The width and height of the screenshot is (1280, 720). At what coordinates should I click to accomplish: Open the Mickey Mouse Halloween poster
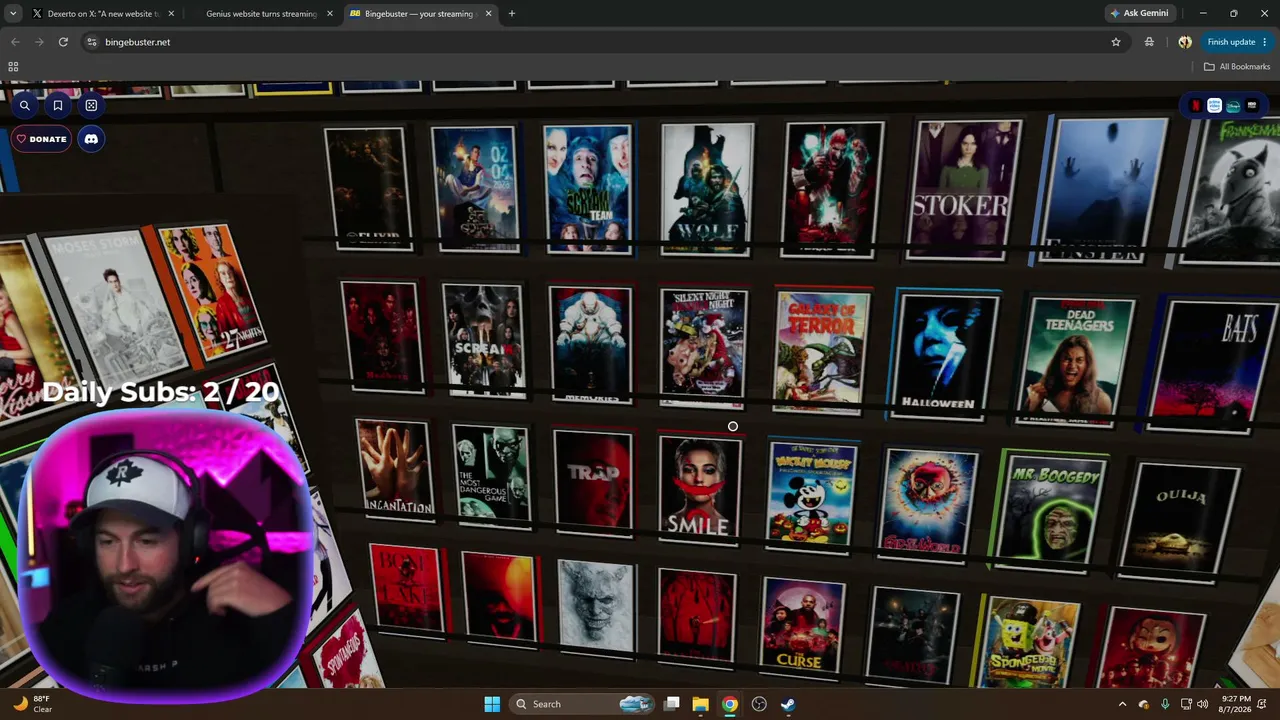[812, 496]
